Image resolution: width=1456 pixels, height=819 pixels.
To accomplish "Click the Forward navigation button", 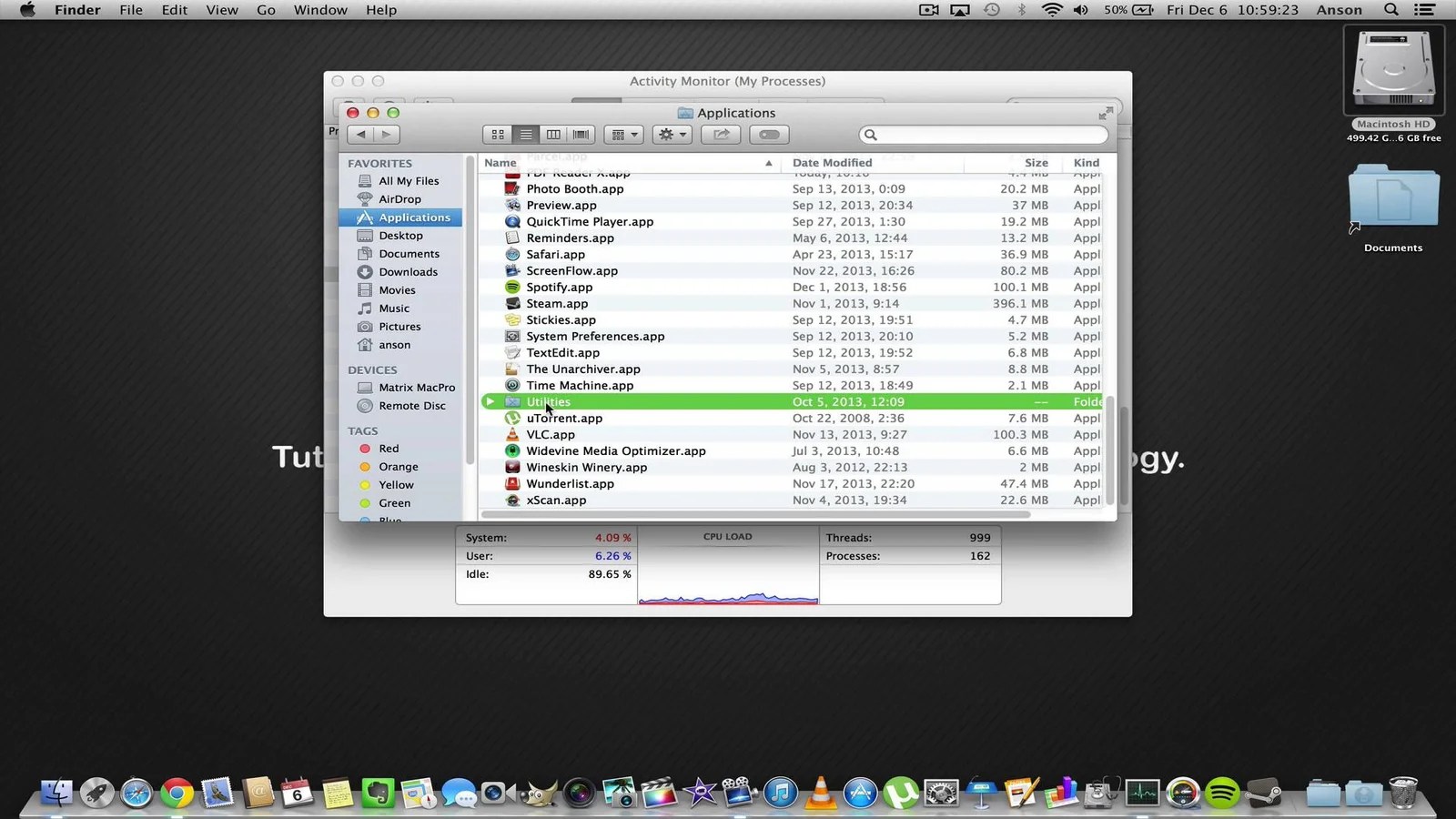I will click(386, 134).
